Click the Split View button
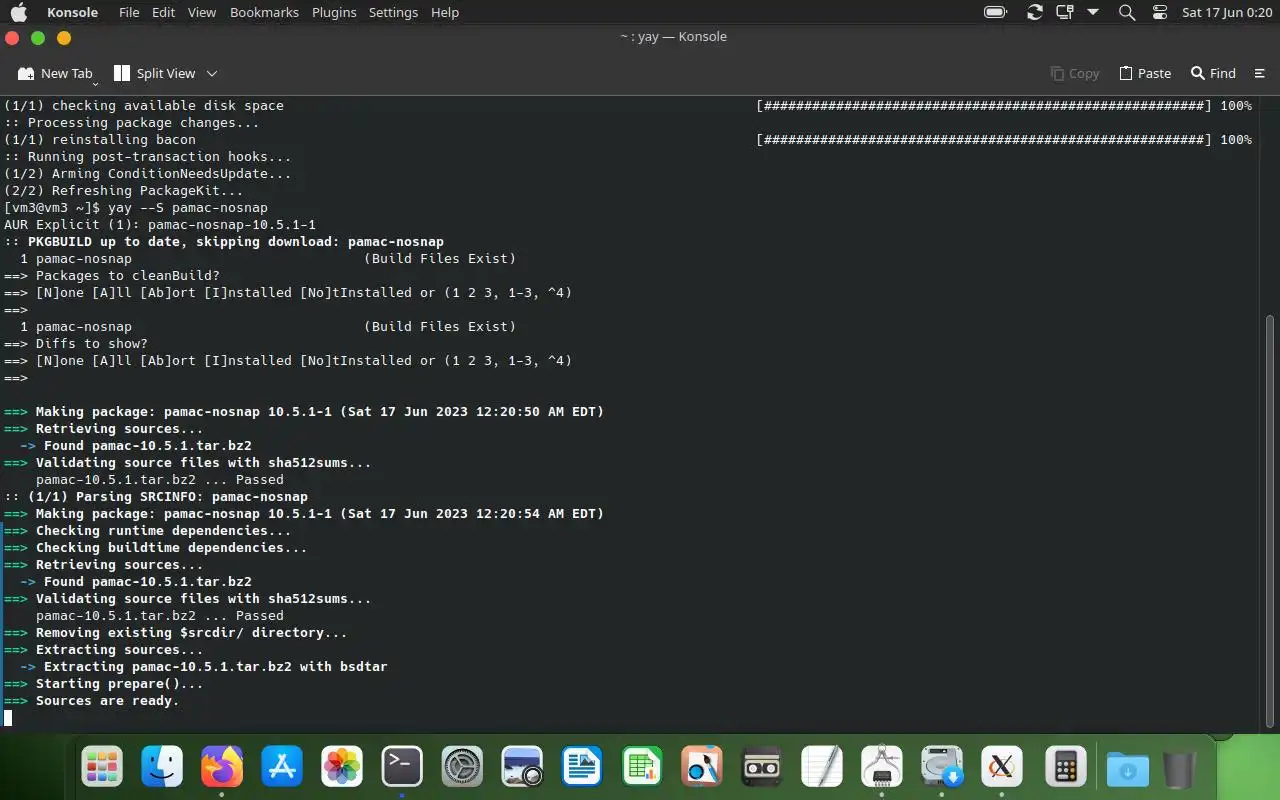This screenshot has height=800, width=1280. (x=155, y=73)
